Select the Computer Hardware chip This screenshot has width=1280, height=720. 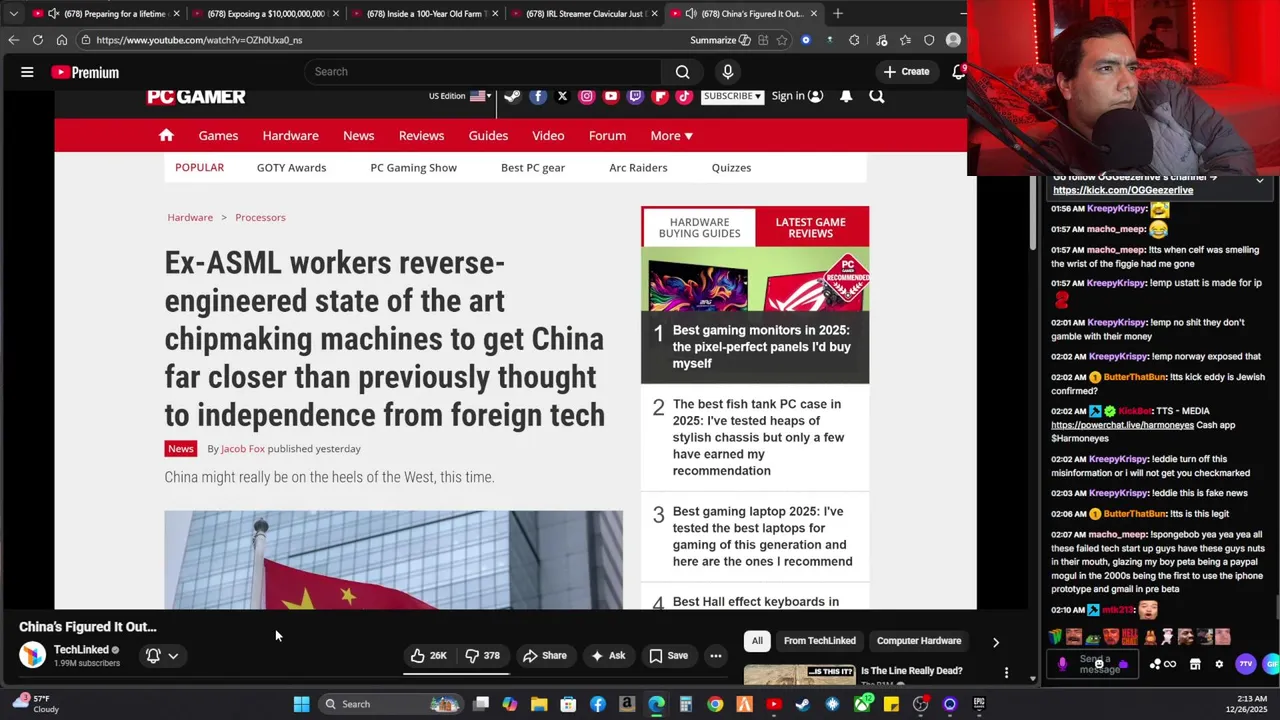pyautogui.click(x=918, y=641)
